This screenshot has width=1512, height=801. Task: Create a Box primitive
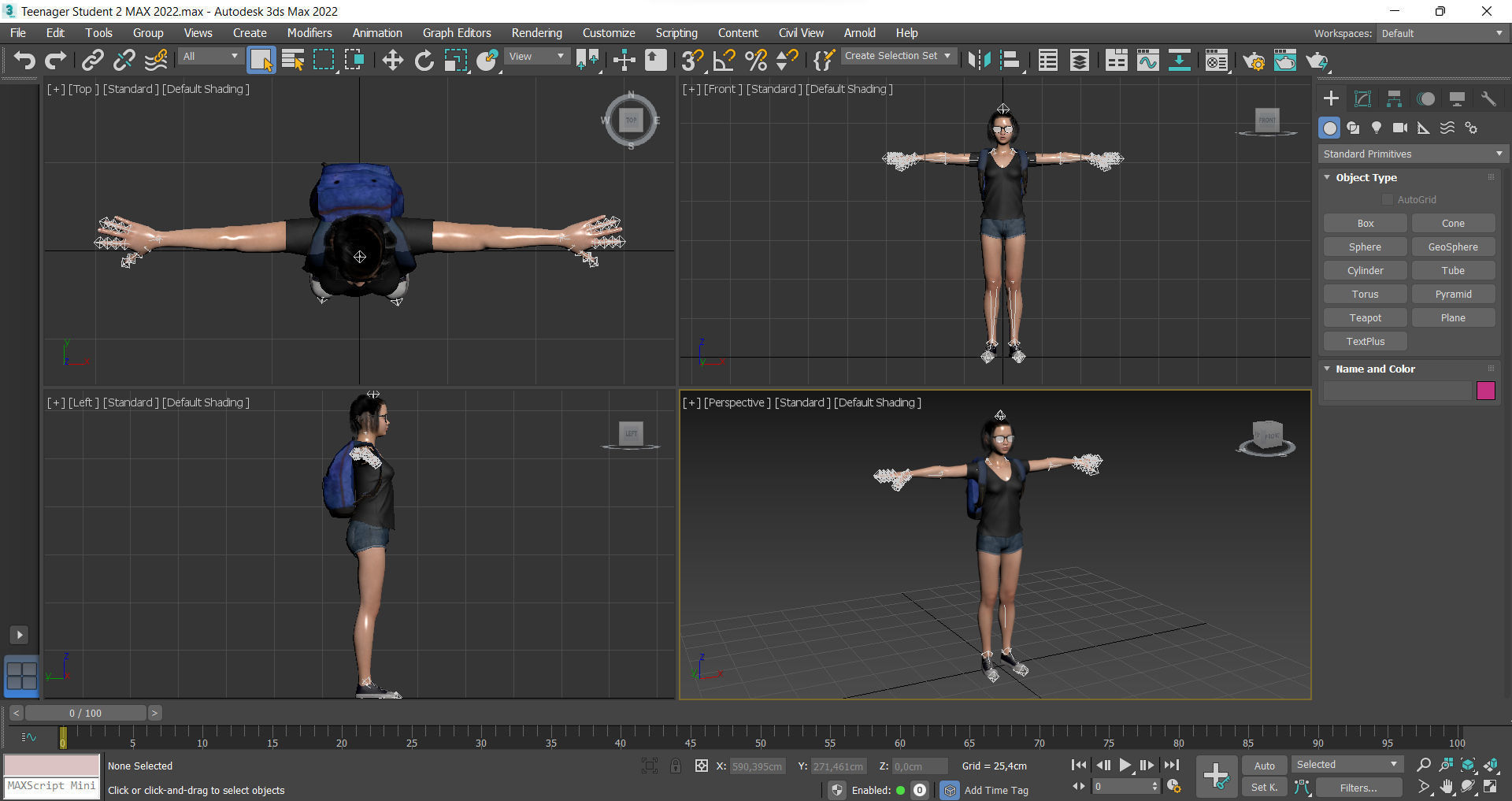click(1366, 224)
